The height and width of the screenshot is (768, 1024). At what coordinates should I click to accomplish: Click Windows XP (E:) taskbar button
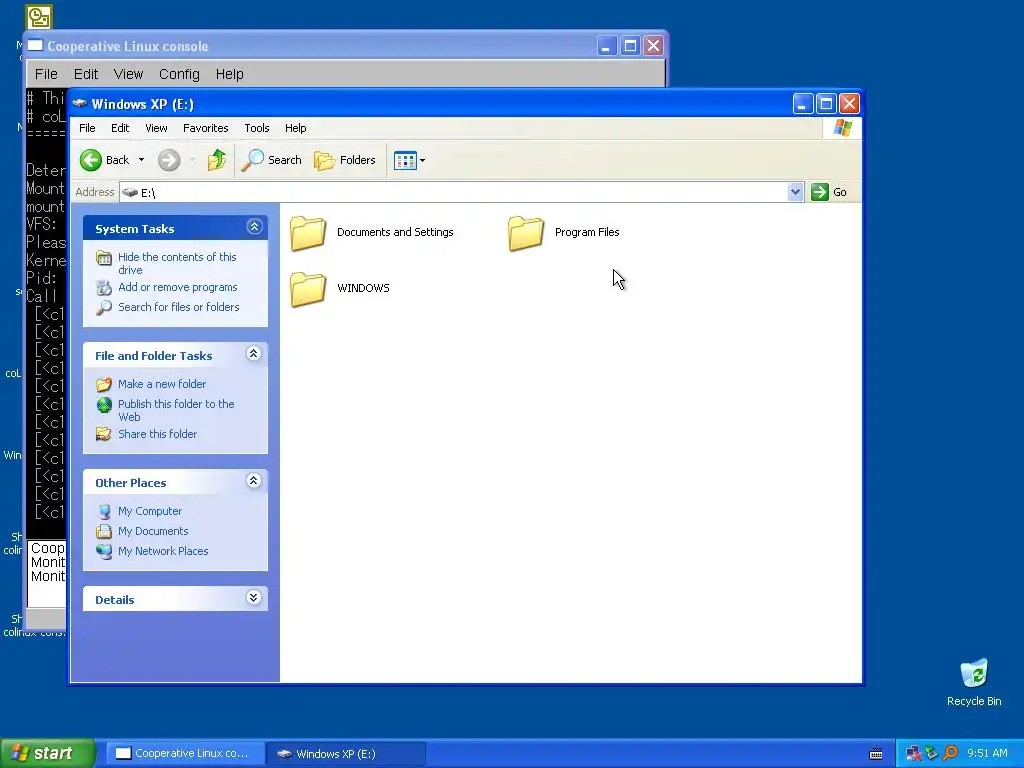(346, 754)
